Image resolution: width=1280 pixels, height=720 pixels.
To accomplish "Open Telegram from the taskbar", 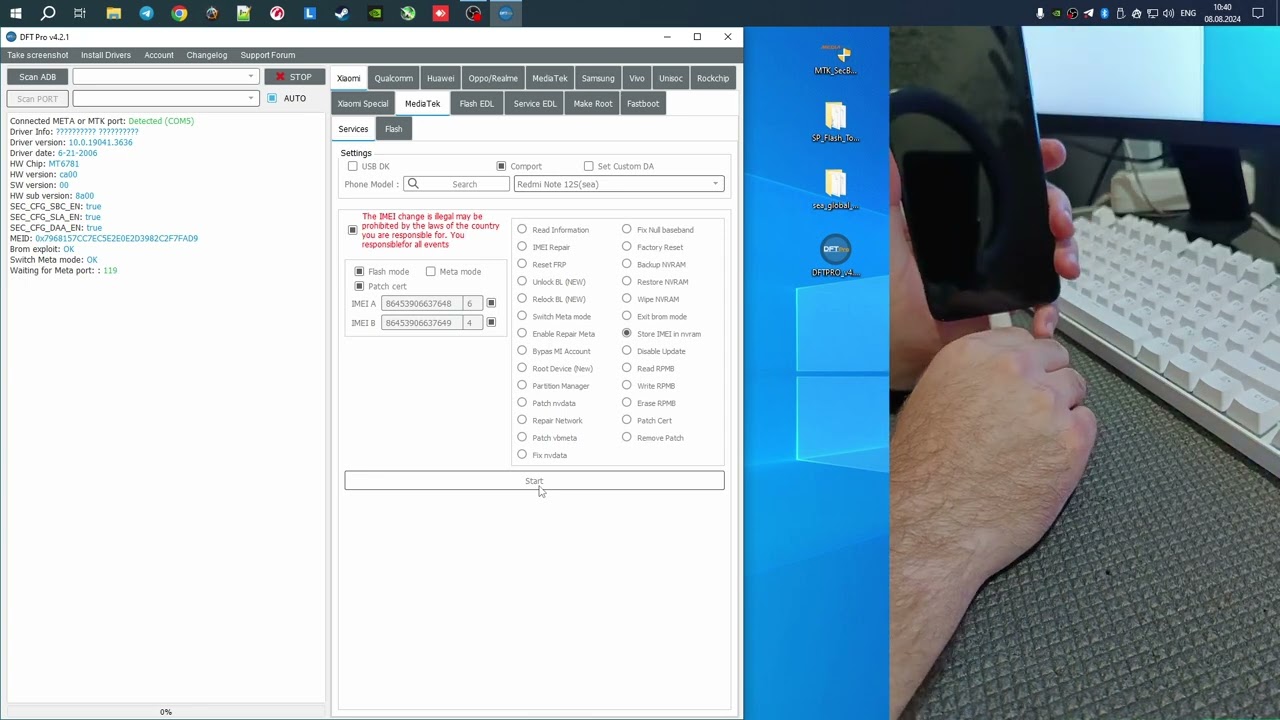I will 147,13.
